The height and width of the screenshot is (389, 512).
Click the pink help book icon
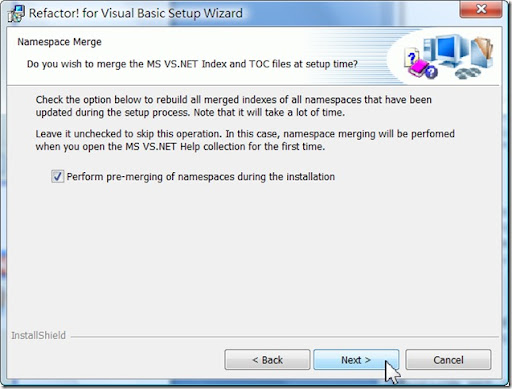pos(417,68)
